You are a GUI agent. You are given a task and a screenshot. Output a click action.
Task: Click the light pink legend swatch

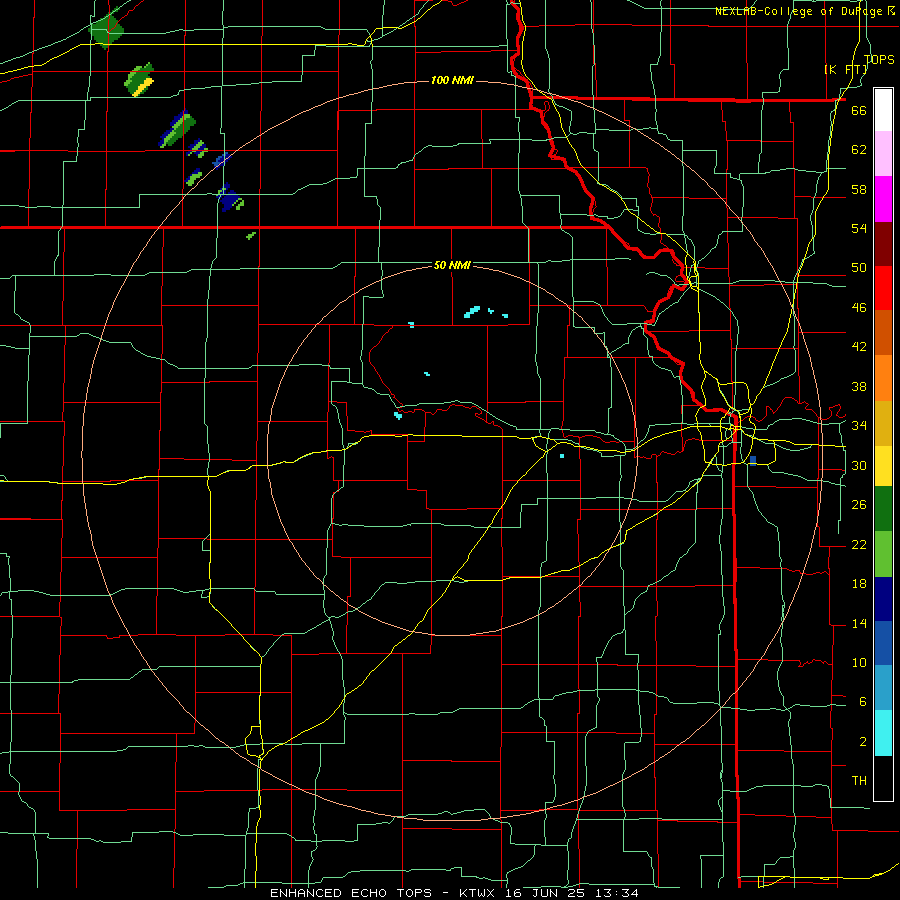tap(883, 154)
